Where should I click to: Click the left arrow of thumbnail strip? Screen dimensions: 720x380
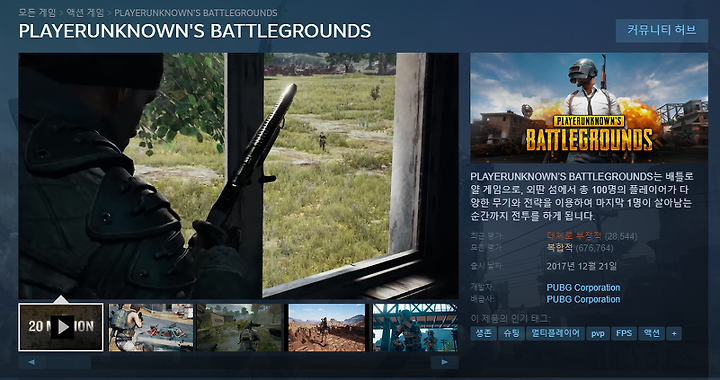click(x=32, y=362)
